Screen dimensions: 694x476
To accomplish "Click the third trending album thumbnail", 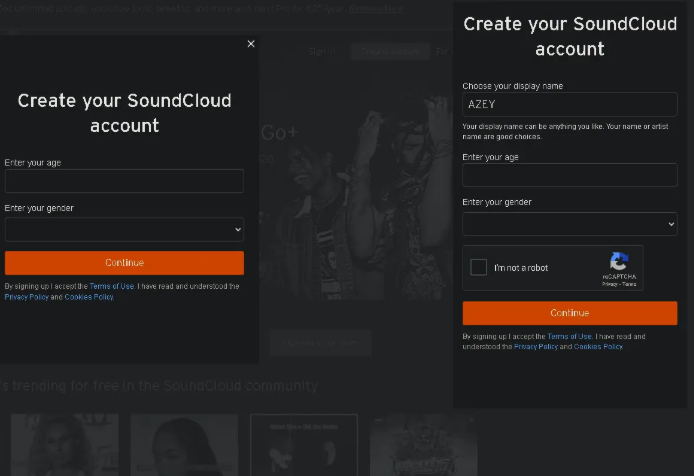I will pos(304,445).
